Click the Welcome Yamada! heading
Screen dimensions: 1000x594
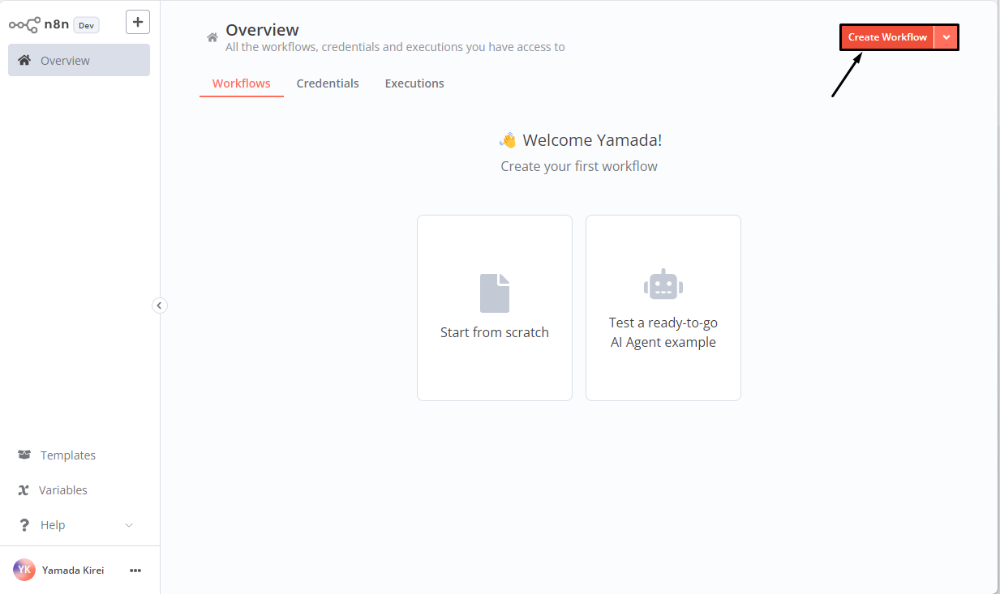[x=592, y=140]
